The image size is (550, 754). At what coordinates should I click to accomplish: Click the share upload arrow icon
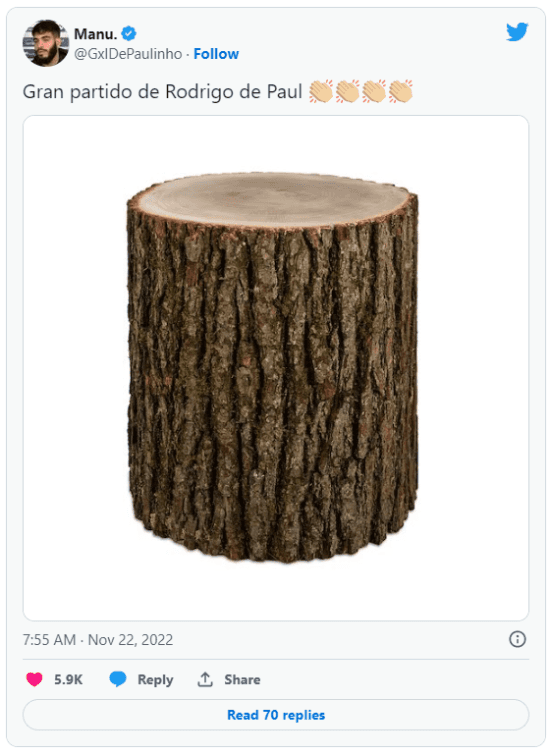205,679
